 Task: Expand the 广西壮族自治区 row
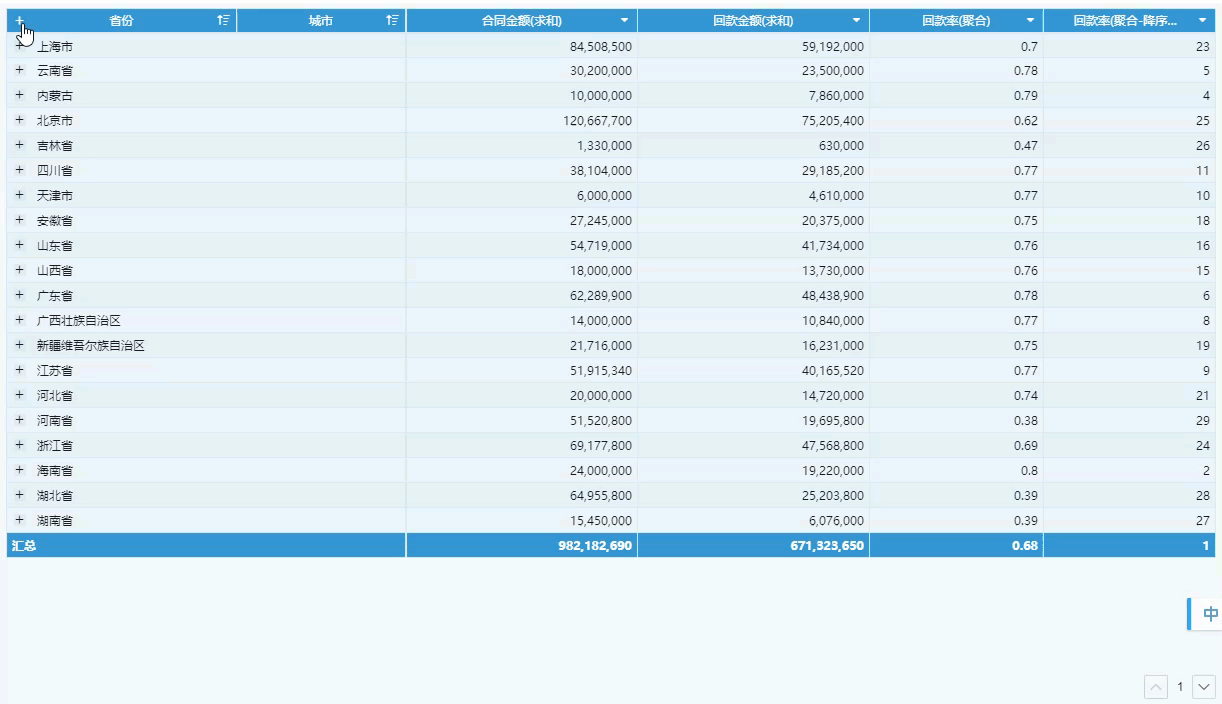(x=19, y=320)
